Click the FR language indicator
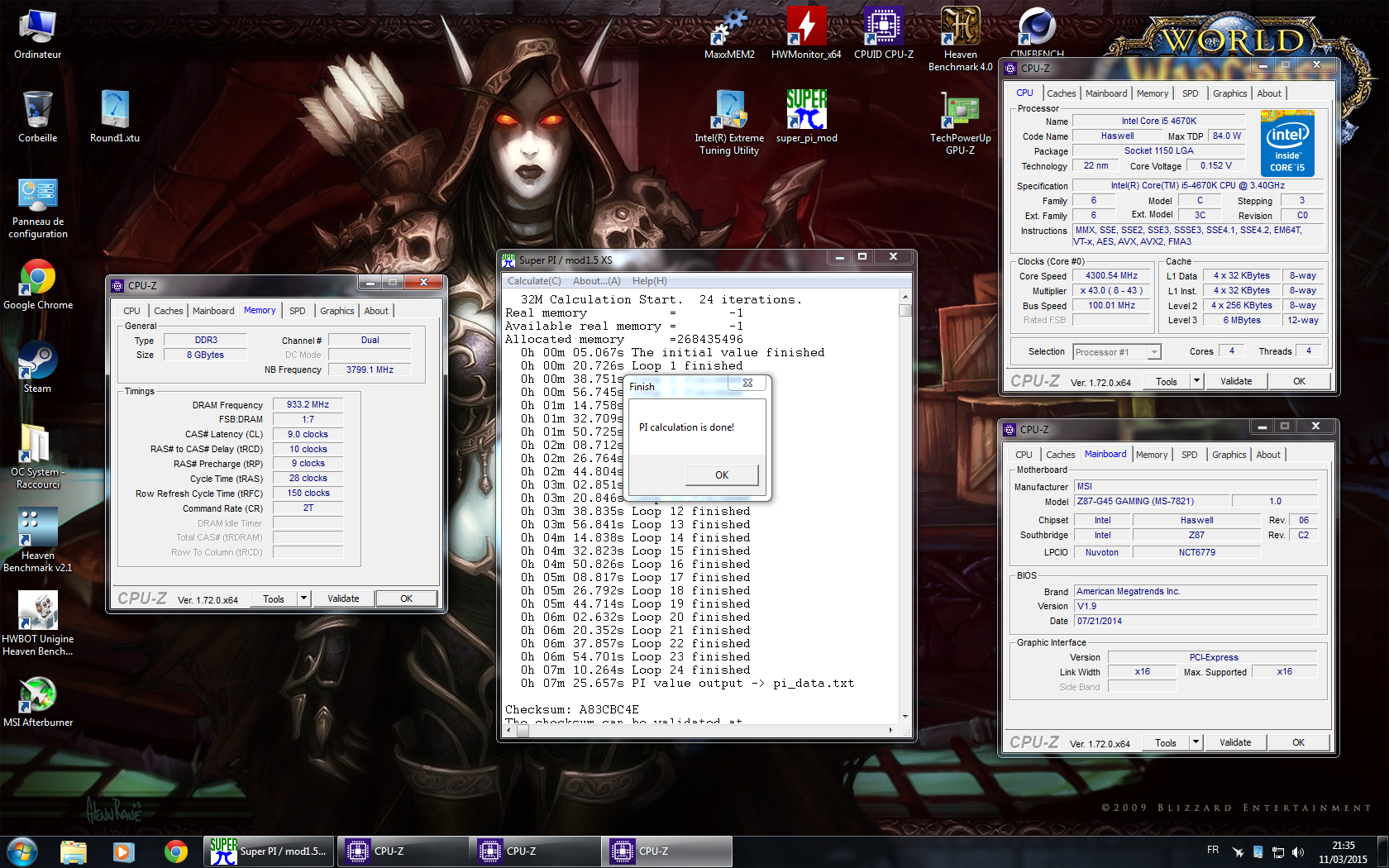The width and height of the screenshot is (1389, 868). click(1213, 850)
